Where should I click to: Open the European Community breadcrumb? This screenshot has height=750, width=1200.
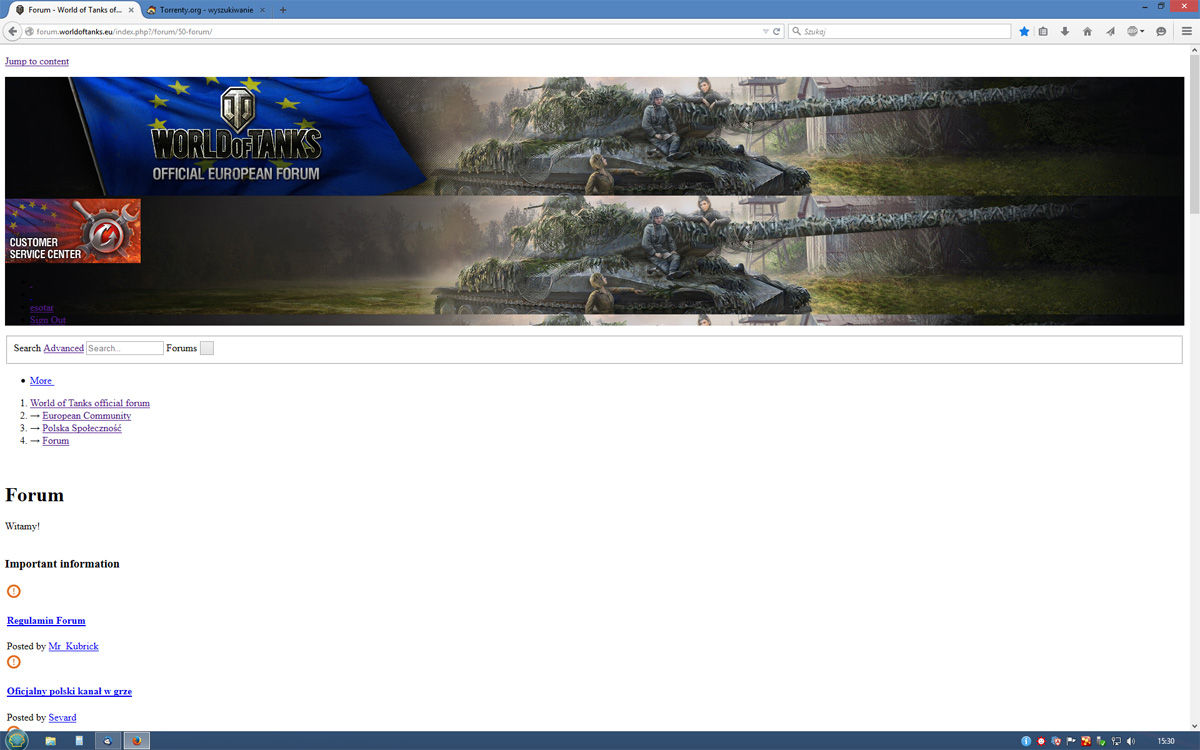click(87, 415)
